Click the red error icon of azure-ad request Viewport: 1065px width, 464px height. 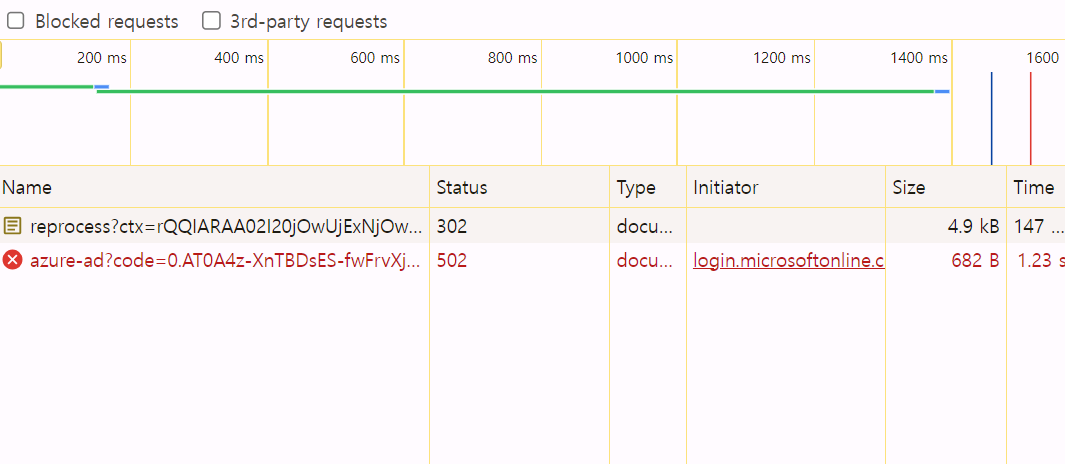click(x=12, y=260)
